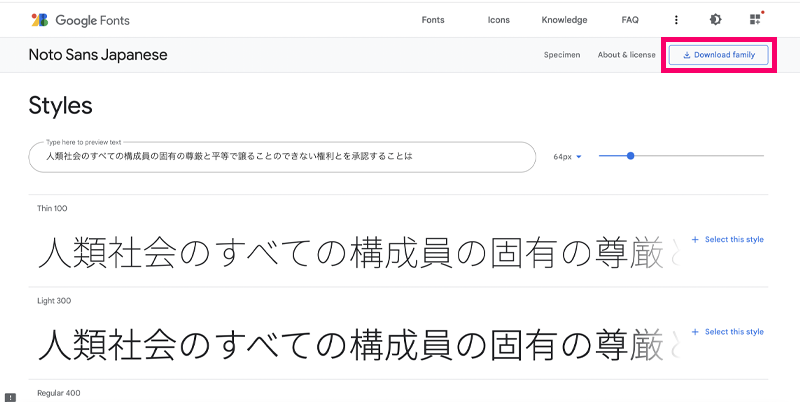Viewport: 800px width, 402px height.
Task: Click the Google Fonts logo icon
Action: (x=40, y=20)
